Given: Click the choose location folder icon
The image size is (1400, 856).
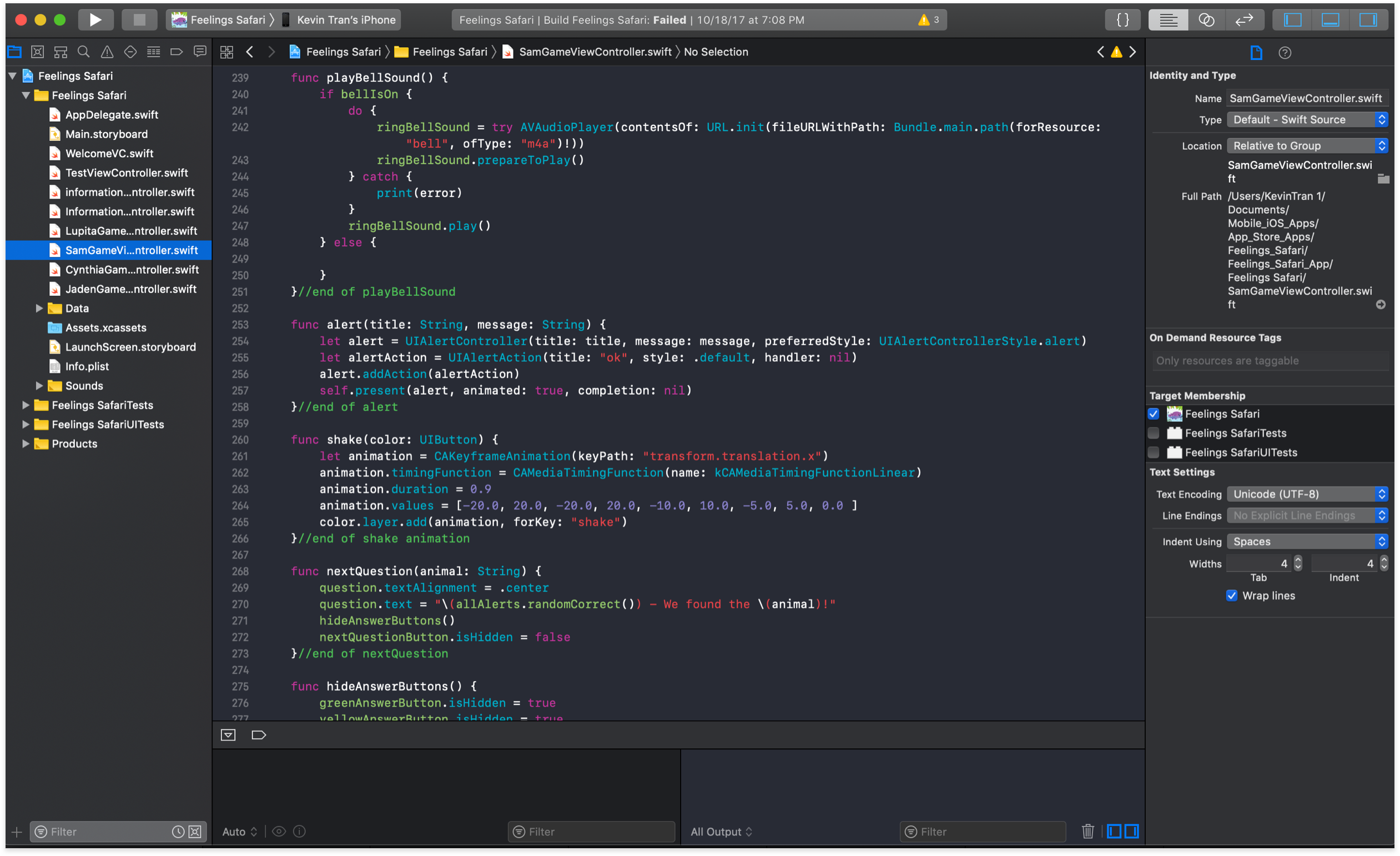Looking at the screenshot, I should click(x=1383, y=179).
